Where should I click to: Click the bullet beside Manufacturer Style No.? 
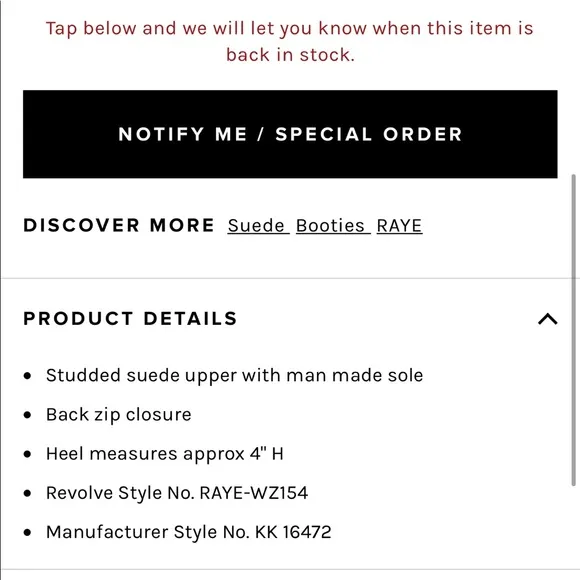(27, 533)
